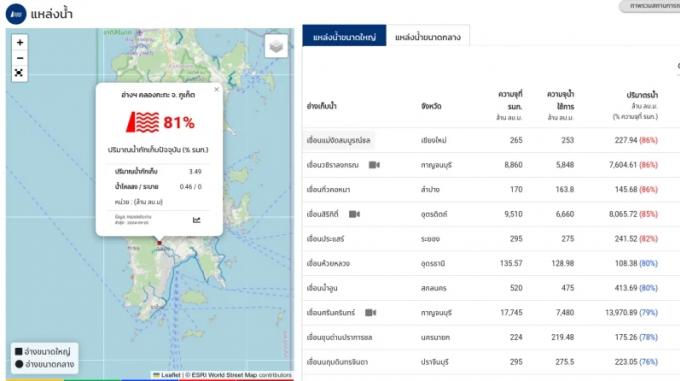This screenshot has height=381, width=680.
Task: Click the blue logo beside แหล่งน้ำ
Action: (16, 14)
